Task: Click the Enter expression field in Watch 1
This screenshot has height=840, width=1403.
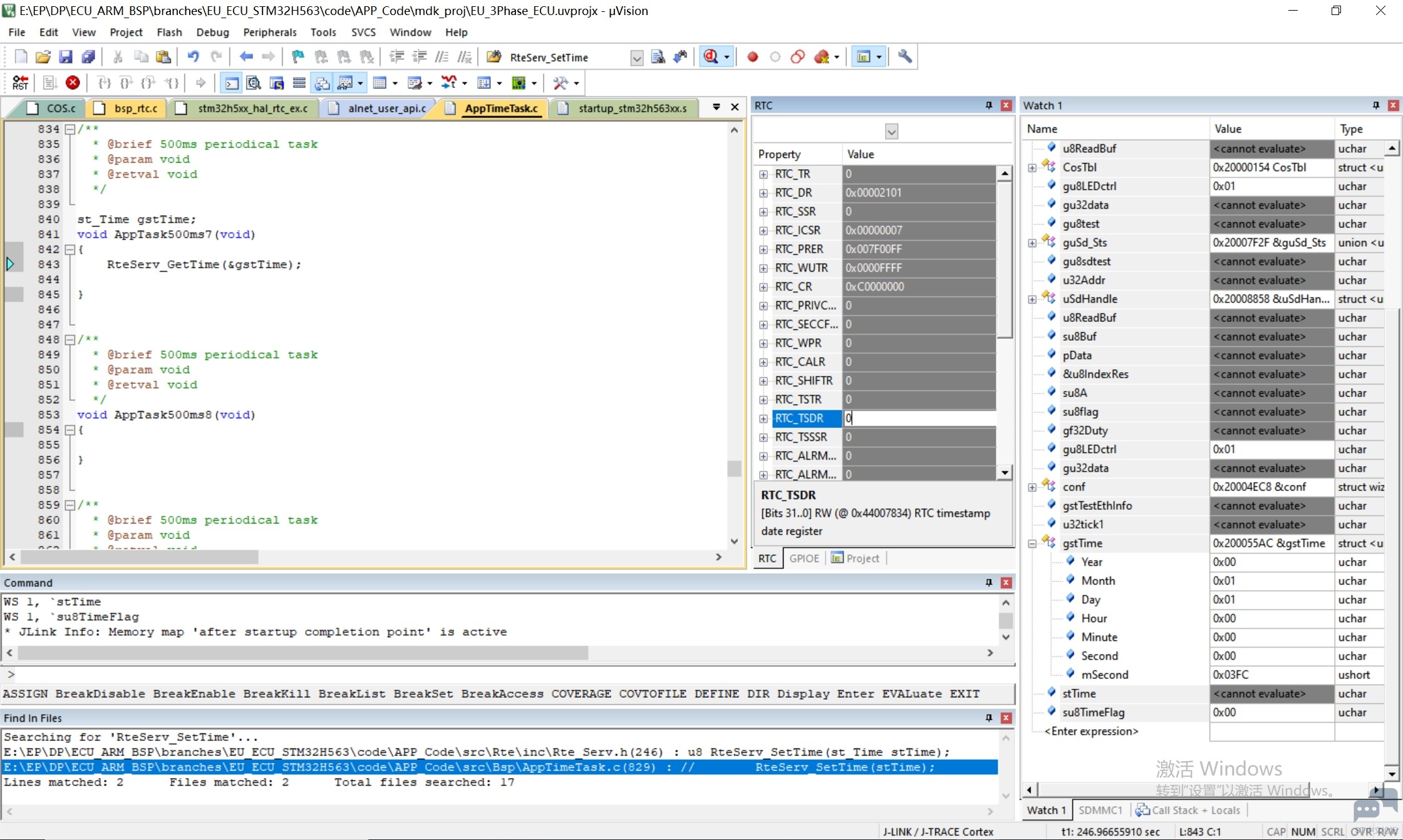Action: click(x=1091, y=731)
